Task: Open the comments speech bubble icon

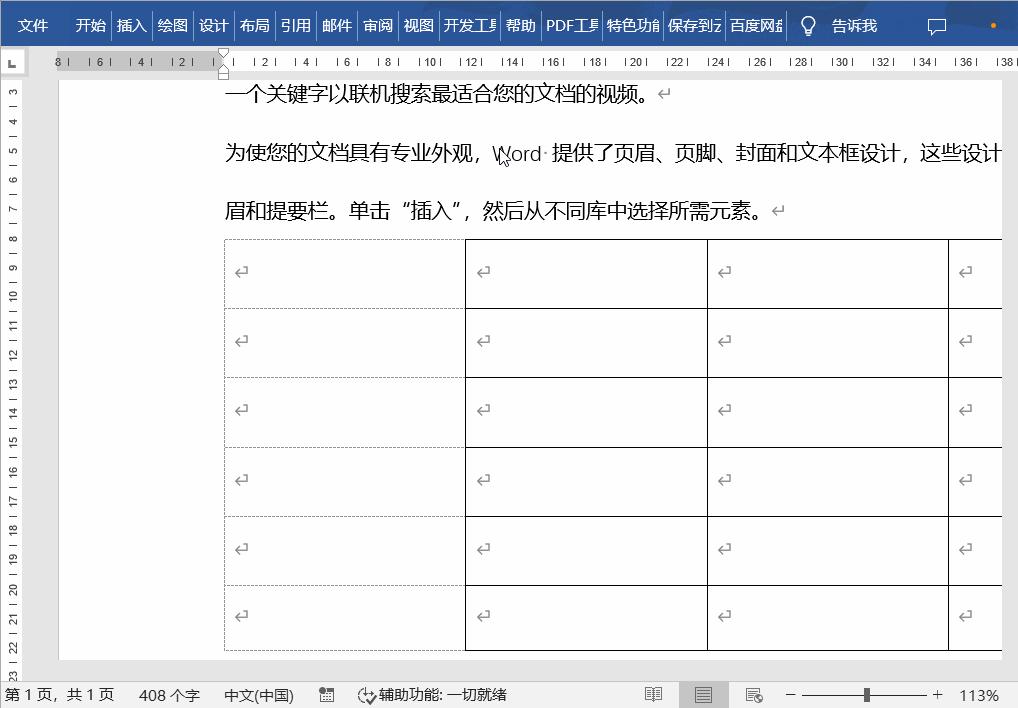Action: click(936, 26)
